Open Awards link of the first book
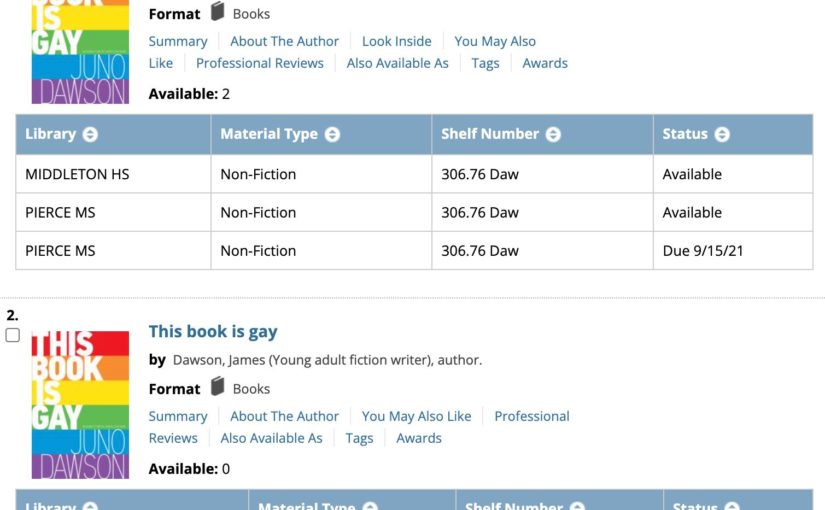The image size is (825, 510). pyautogui.click(x=545, y=63)
